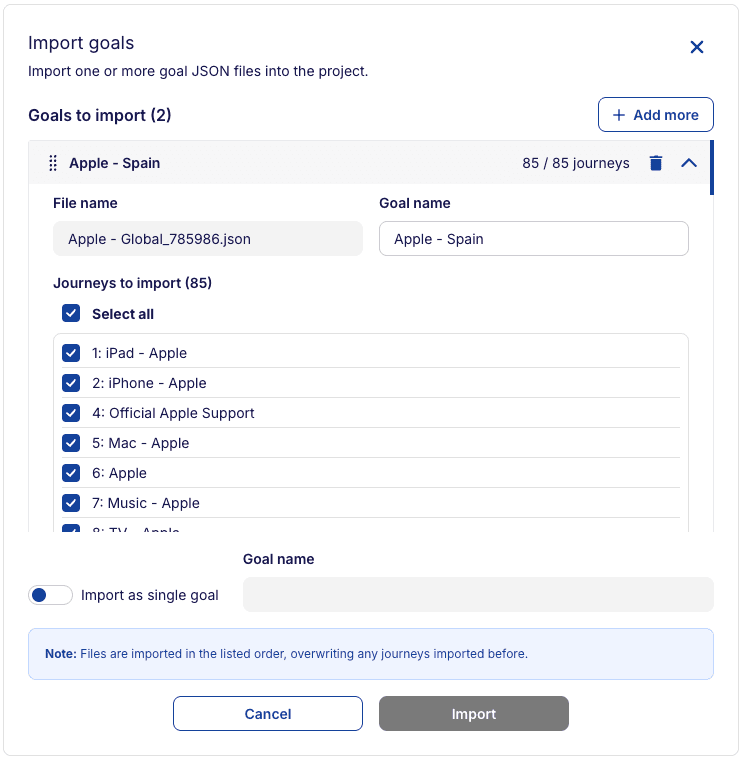743x762 pixels.
Task: Uncheck journey 2: iPhone - Apple
Action: click(71, 383)
